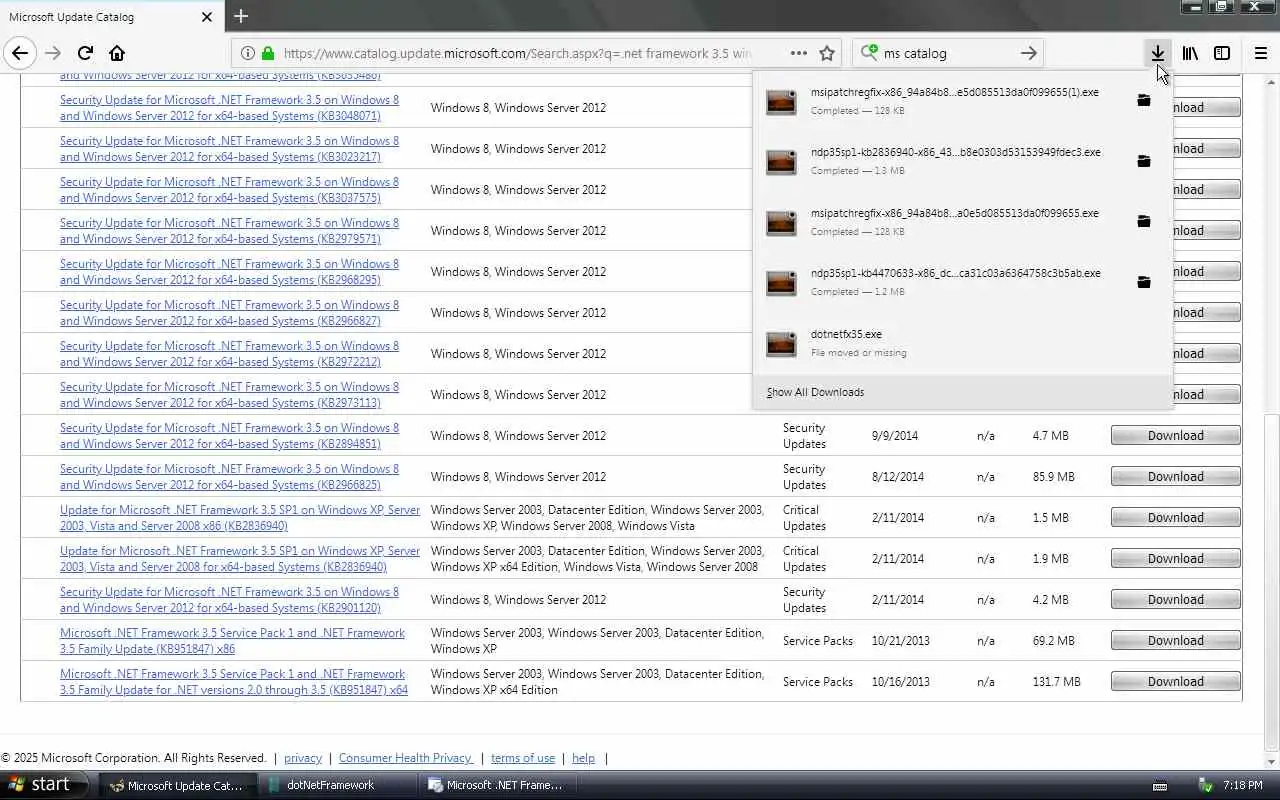
Task: Download the 1.5 MB critical update
Action: [1175, 518]
